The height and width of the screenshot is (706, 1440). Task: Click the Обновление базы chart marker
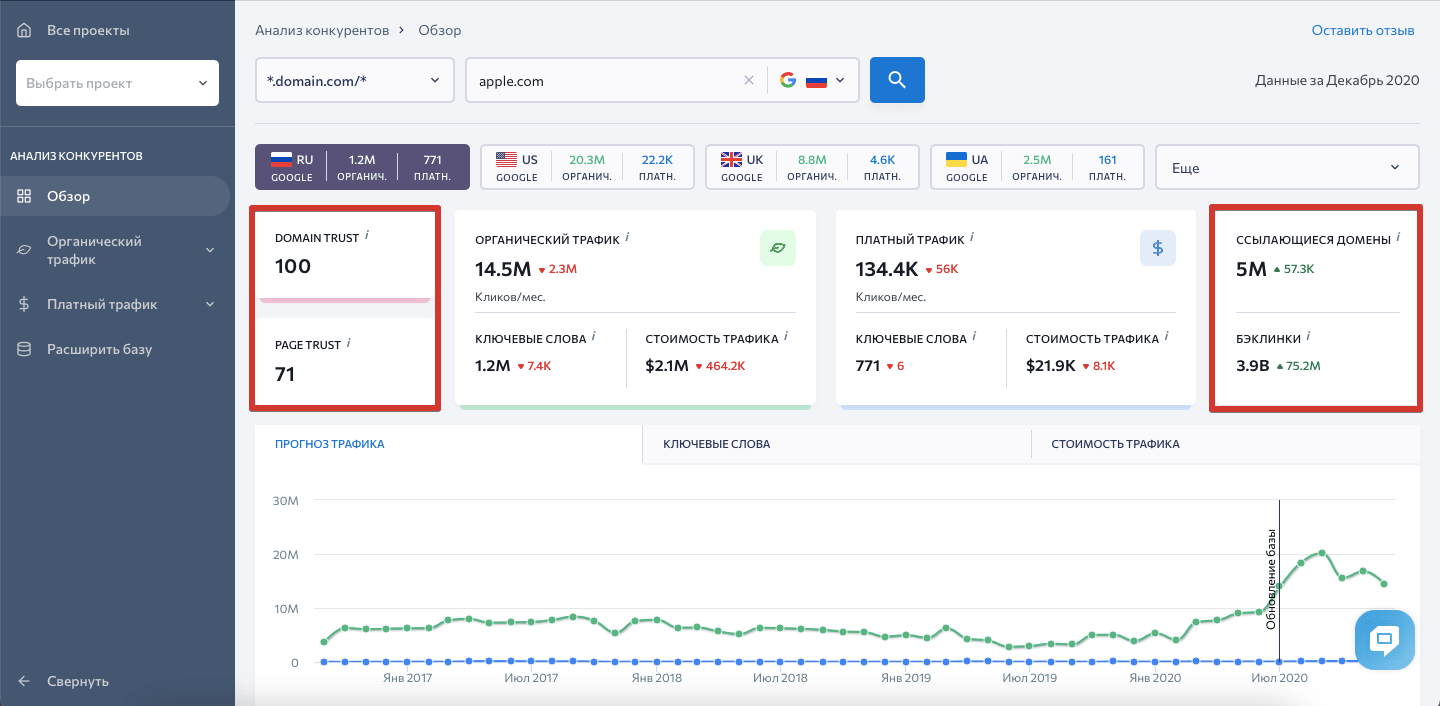tap(1272, 578)
